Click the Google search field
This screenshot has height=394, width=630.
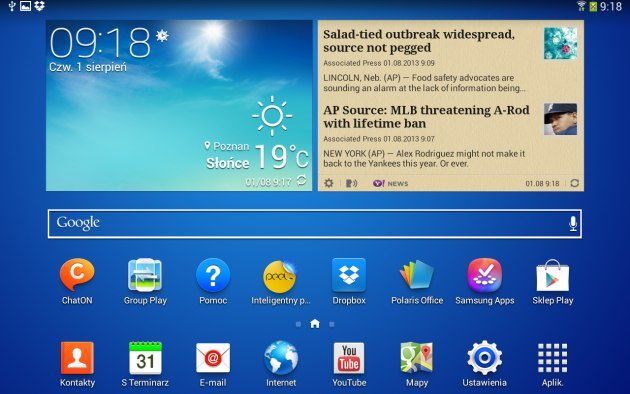[315, 224]
